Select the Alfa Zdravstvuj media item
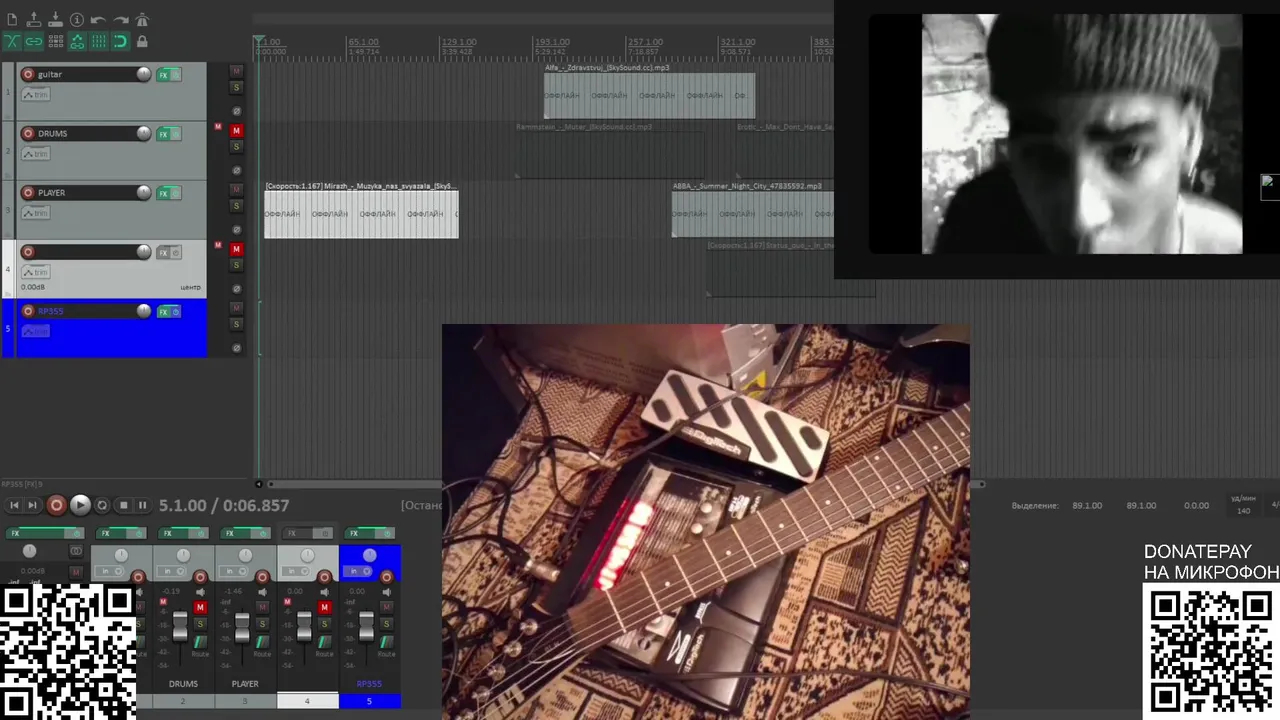 point(649,96)
